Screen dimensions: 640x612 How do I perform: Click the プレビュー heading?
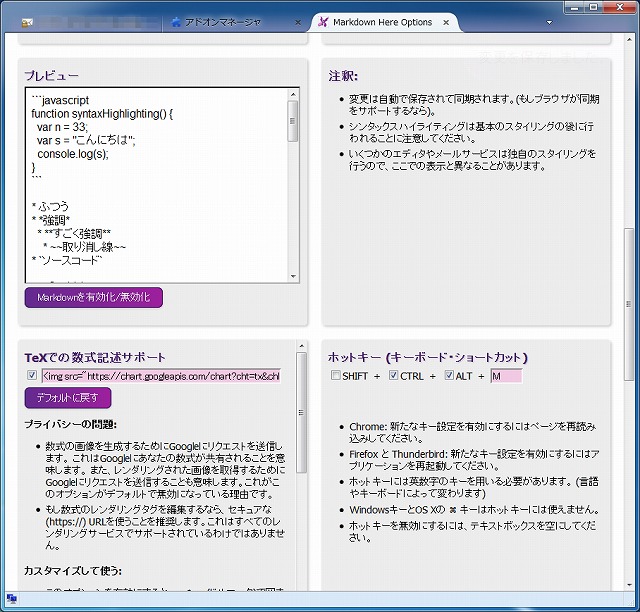point(51,76)
